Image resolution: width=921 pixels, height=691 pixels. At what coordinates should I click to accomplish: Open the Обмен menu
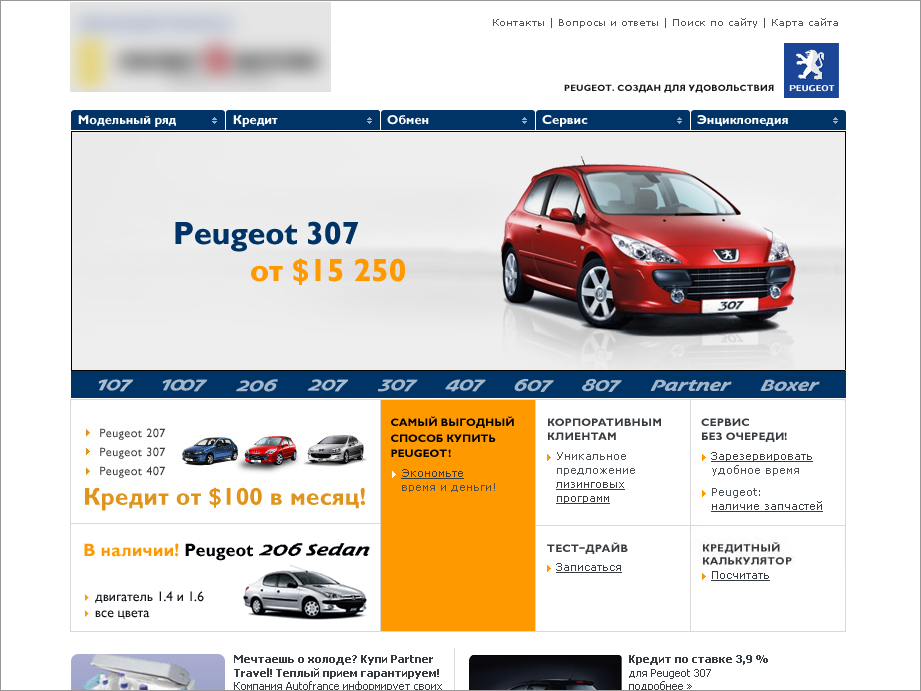point(458,120)
